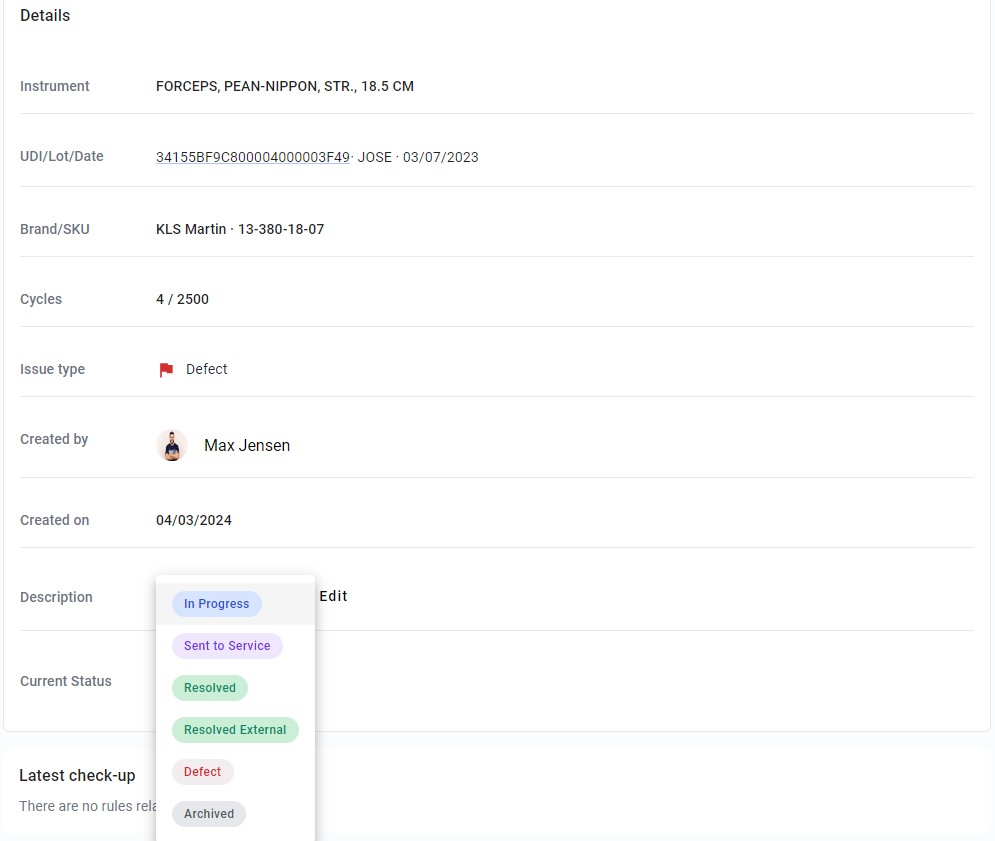This screenshot has width=995, height=841.
Task: Click the Details section heading
Action: [45, 15]
